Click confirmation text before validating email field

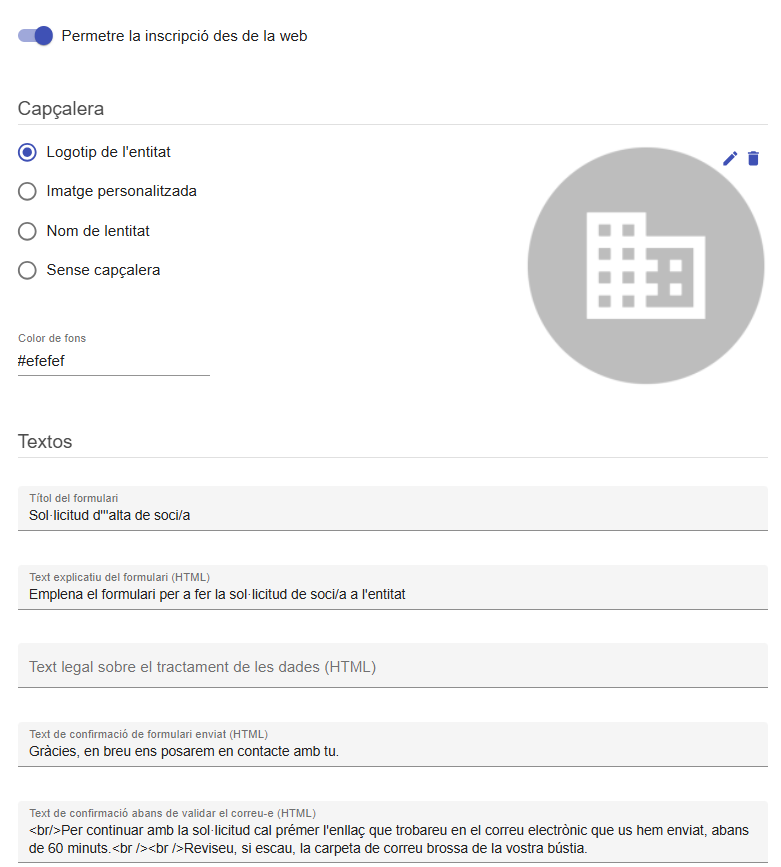[x=393, y=832]
